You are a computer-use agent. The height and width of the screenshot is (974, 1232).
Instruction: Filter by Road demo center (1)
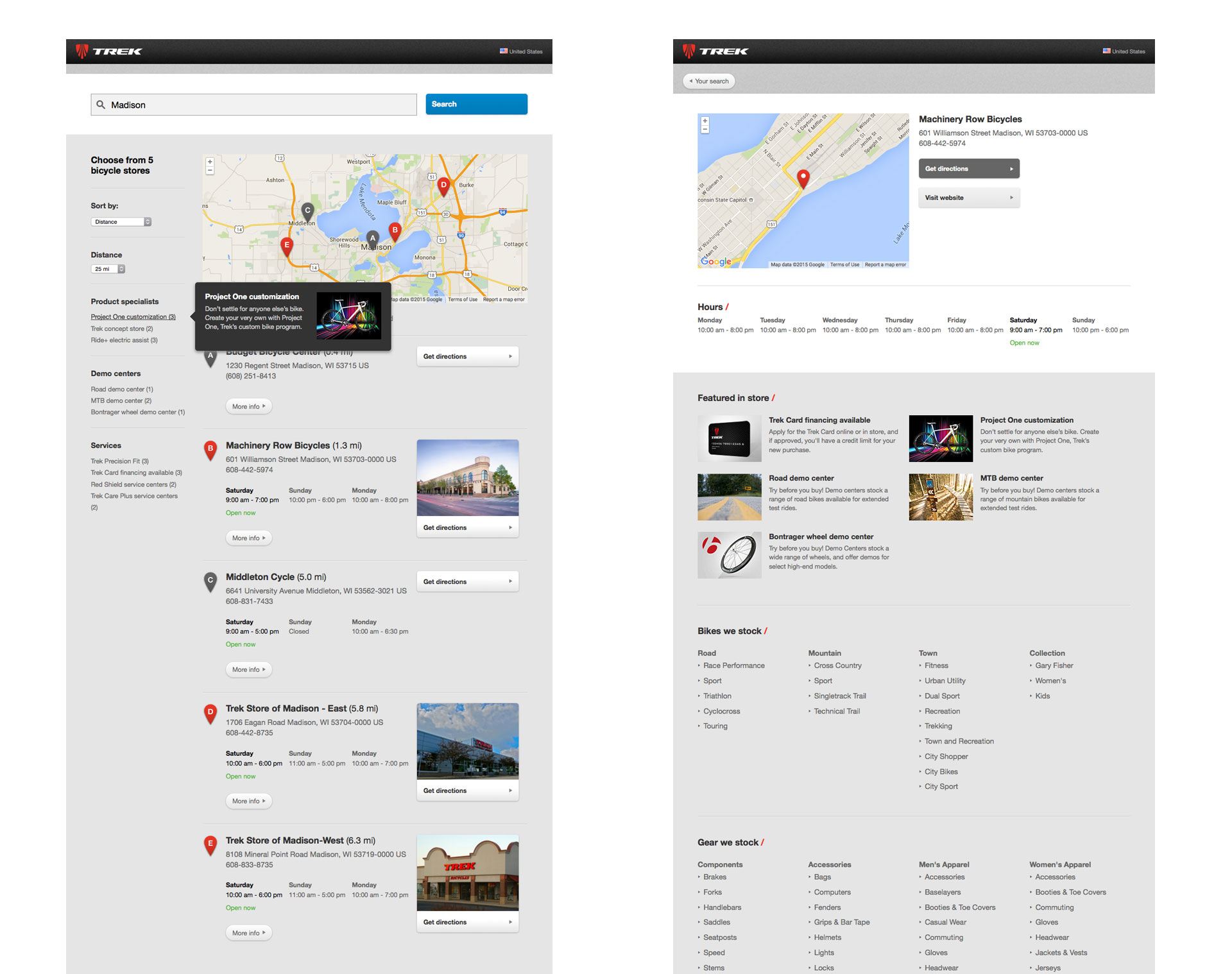coord(122,389)
